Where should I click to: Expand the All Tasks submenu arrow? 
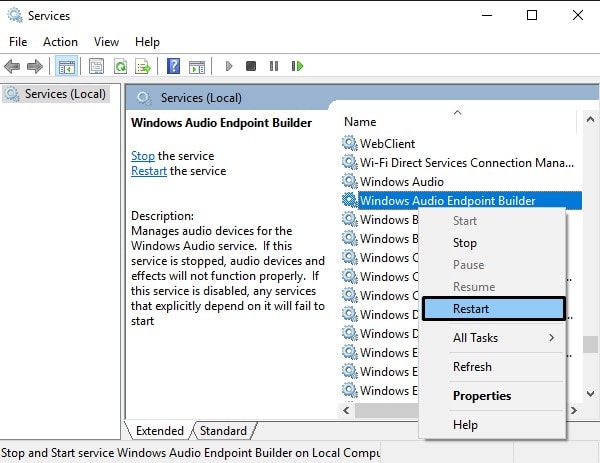tap(551, 338)
